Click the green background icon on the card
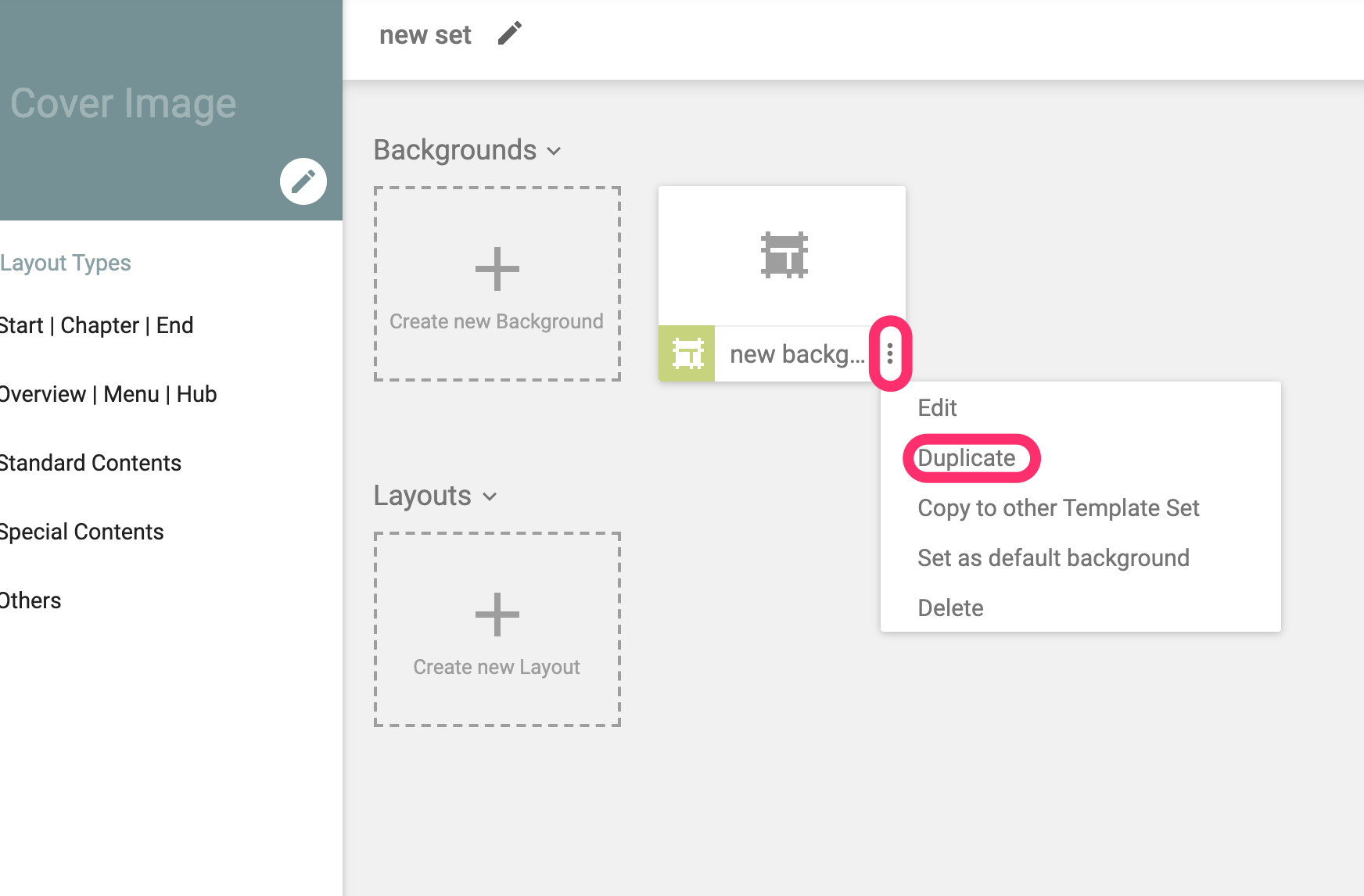The image size is (1364, 896). 687,353
